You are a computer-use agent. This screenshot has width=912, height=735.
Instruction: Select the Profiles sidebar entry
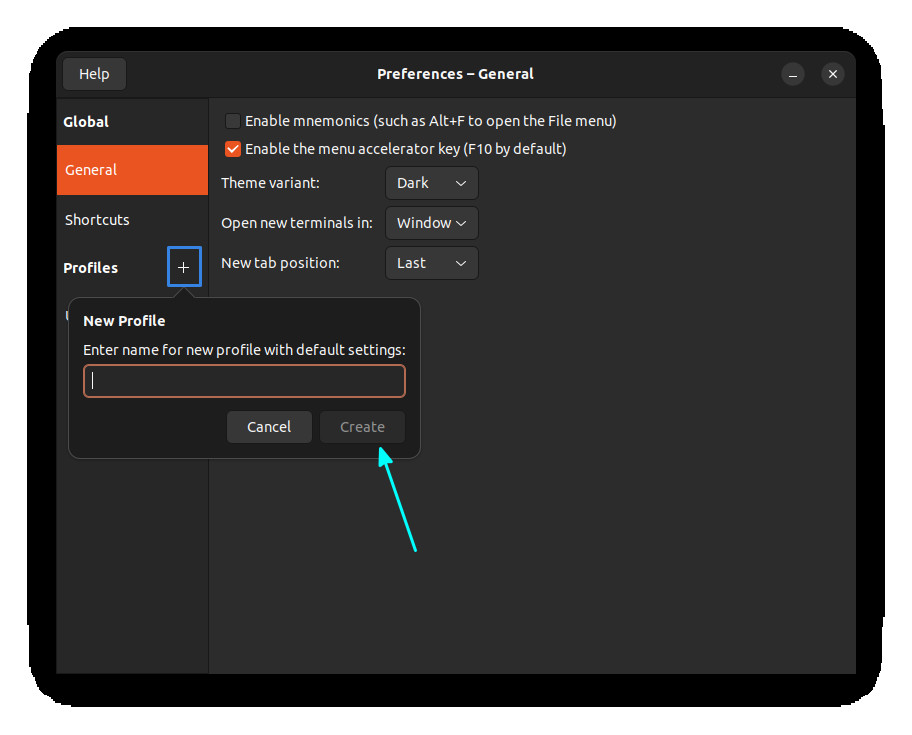91,267
